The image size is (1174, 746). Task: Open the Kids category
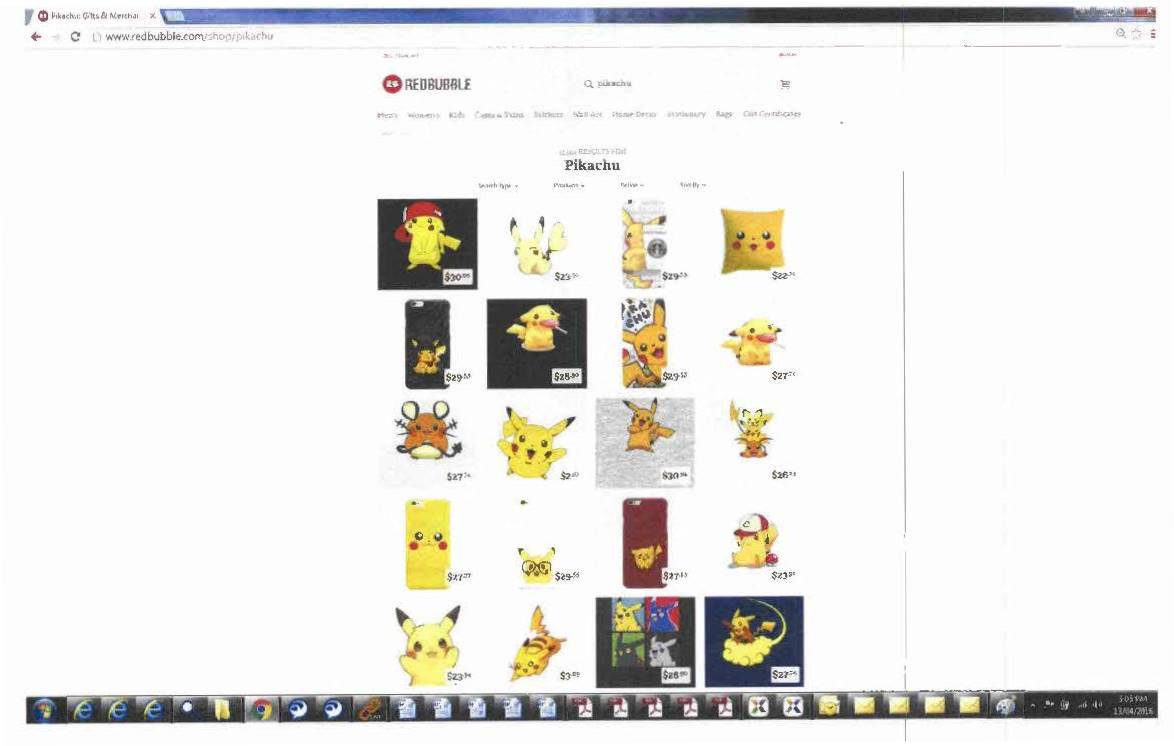(457, 115)
